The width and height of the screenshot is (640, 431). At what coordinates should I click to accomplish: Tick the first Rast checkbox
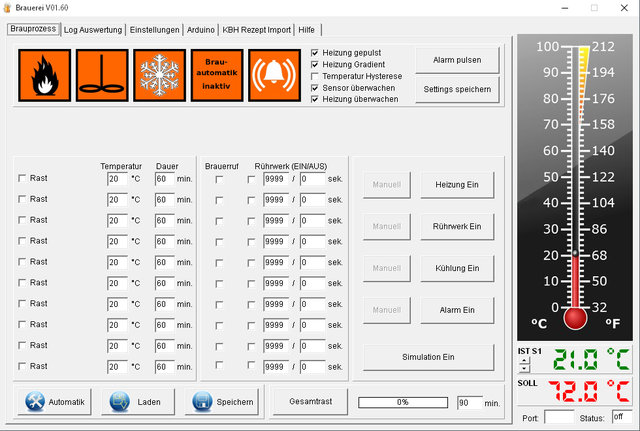coord(23,178)
